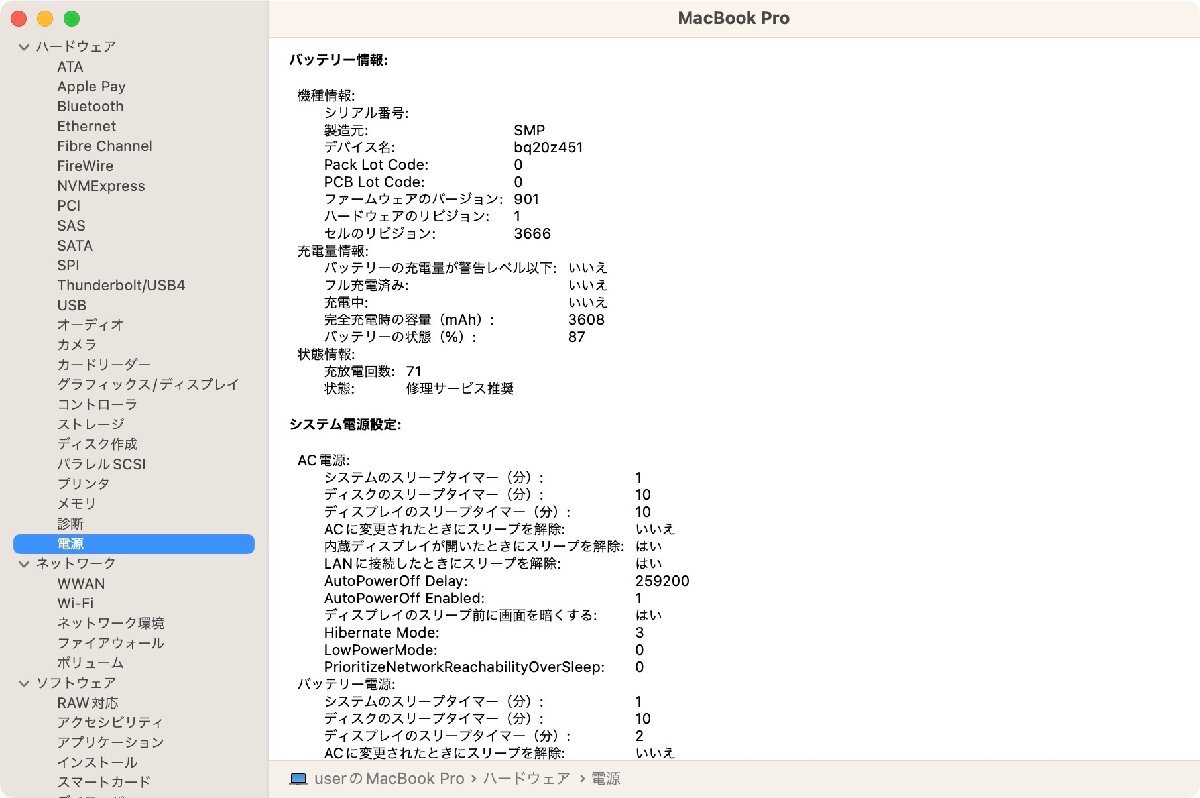Open NVMExpress info
1200x798 pixels.
coord(101,186)
